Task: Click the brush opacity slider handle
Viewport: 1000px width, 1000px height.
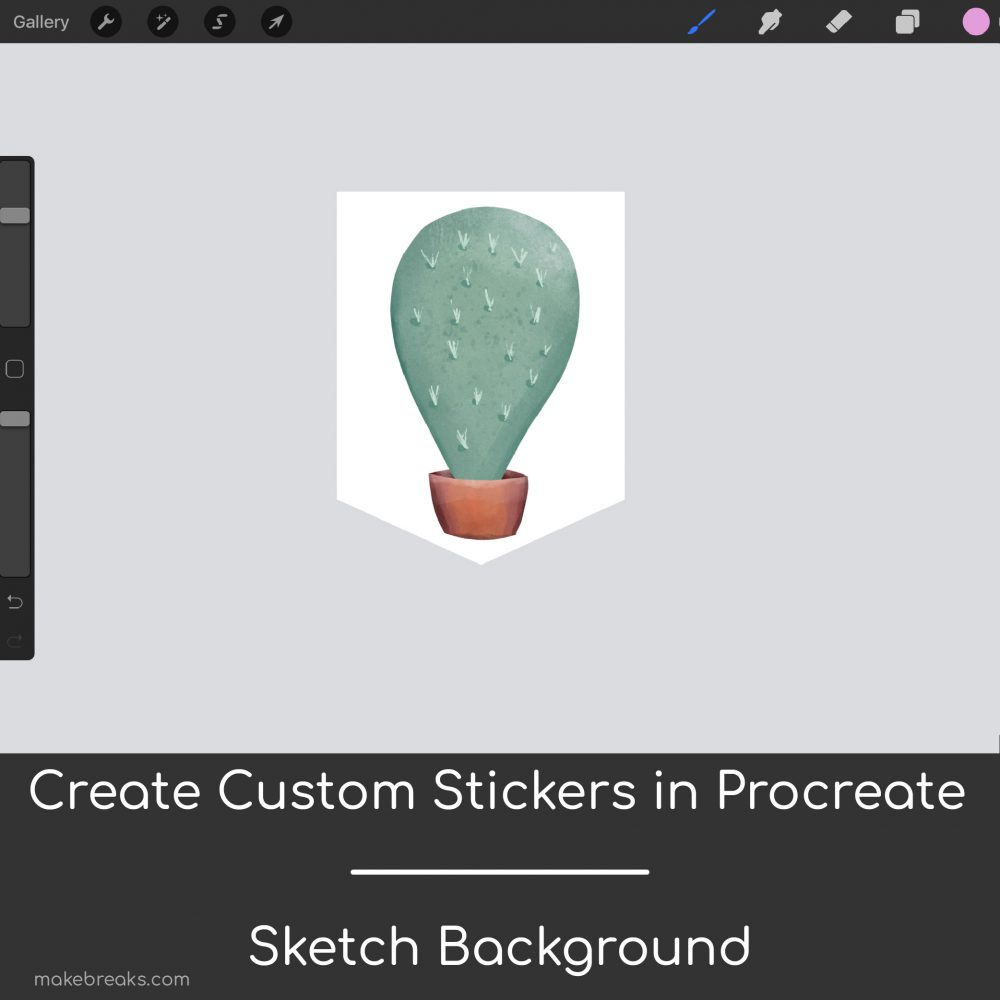Action: click(15, 419)
